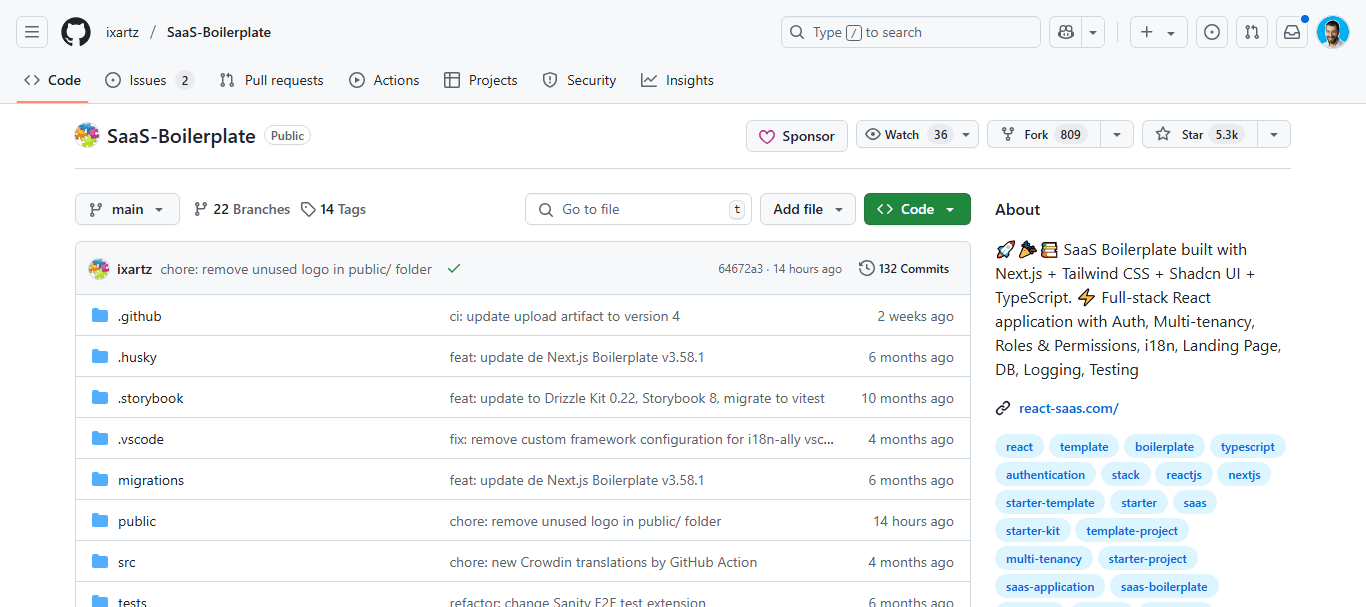1366x607 pixels.
Task: Select the saas-boilerplate topic tag
Action: tap(1164, 587)
